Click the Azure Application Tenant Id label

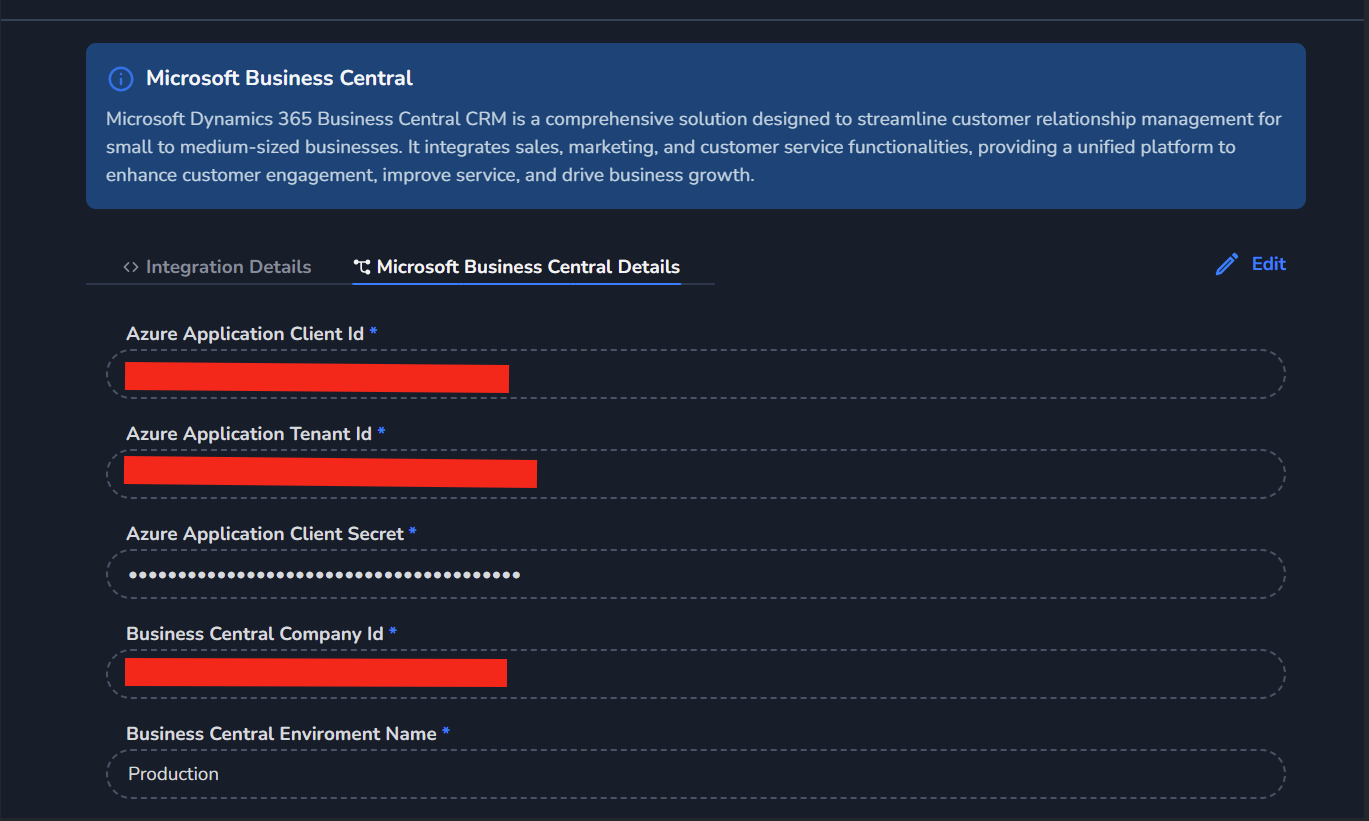point(249,434)
